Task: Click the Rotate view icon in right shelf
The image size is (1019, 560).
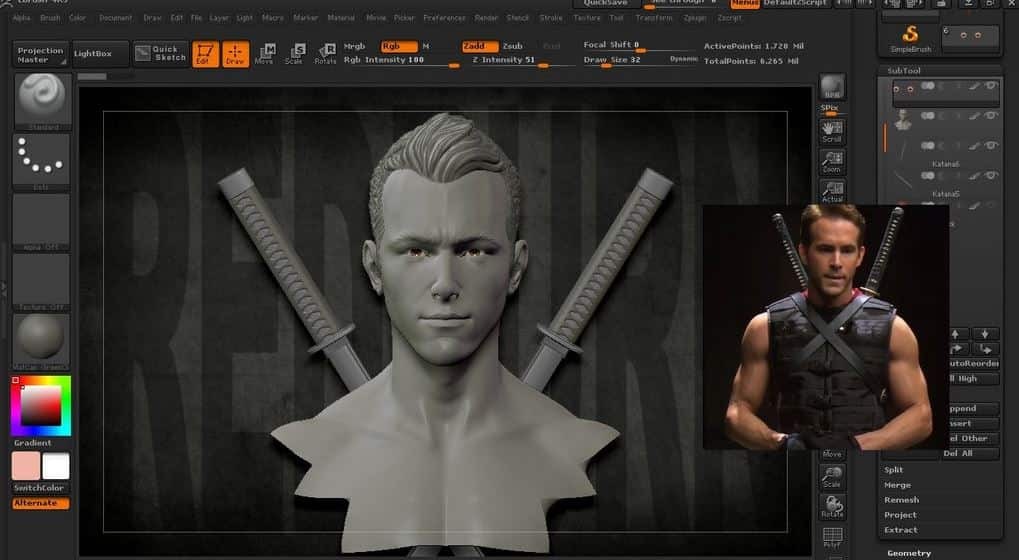Action: pos(832,507)
